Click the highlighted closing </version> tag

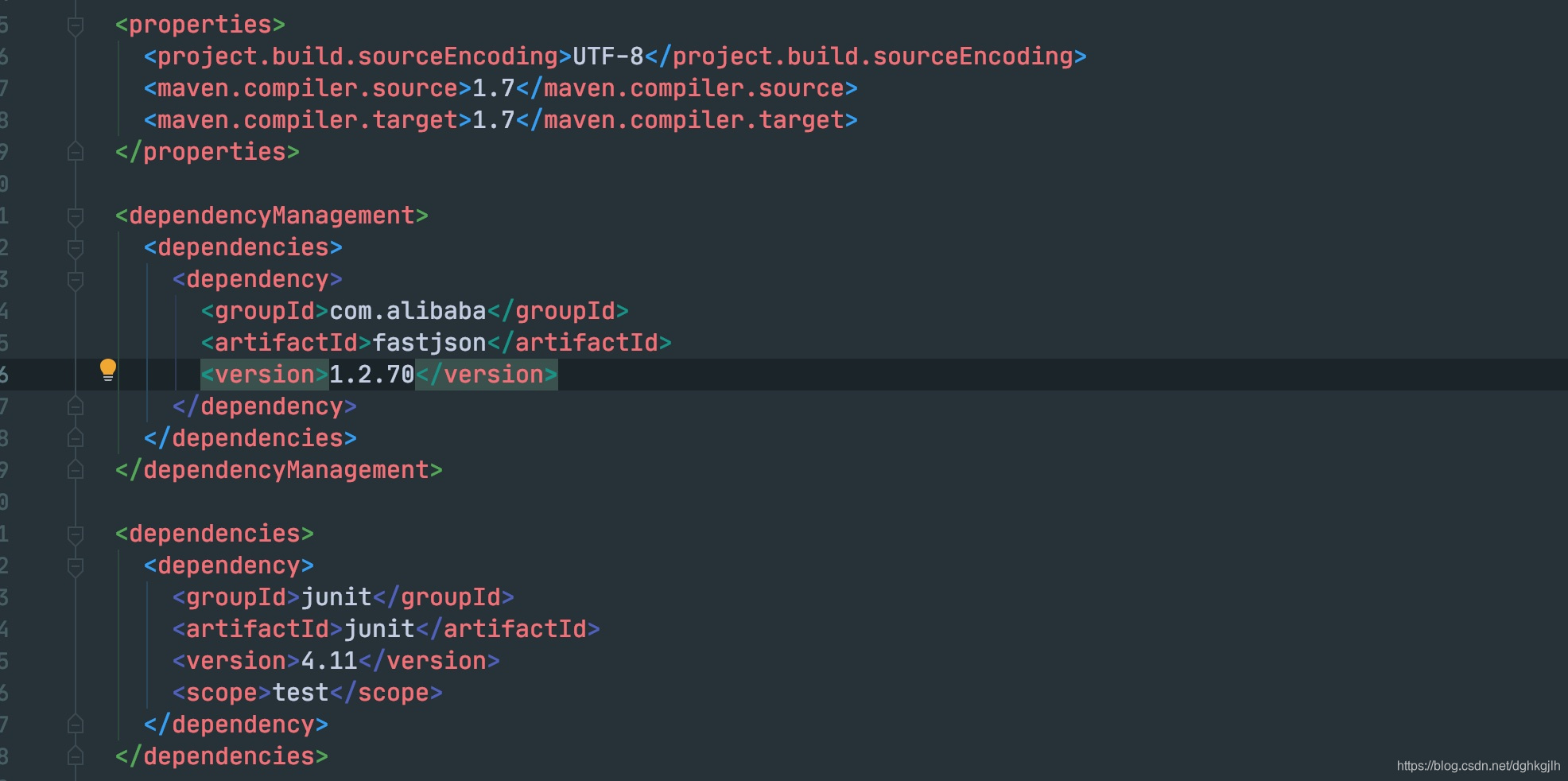[487, 375]
